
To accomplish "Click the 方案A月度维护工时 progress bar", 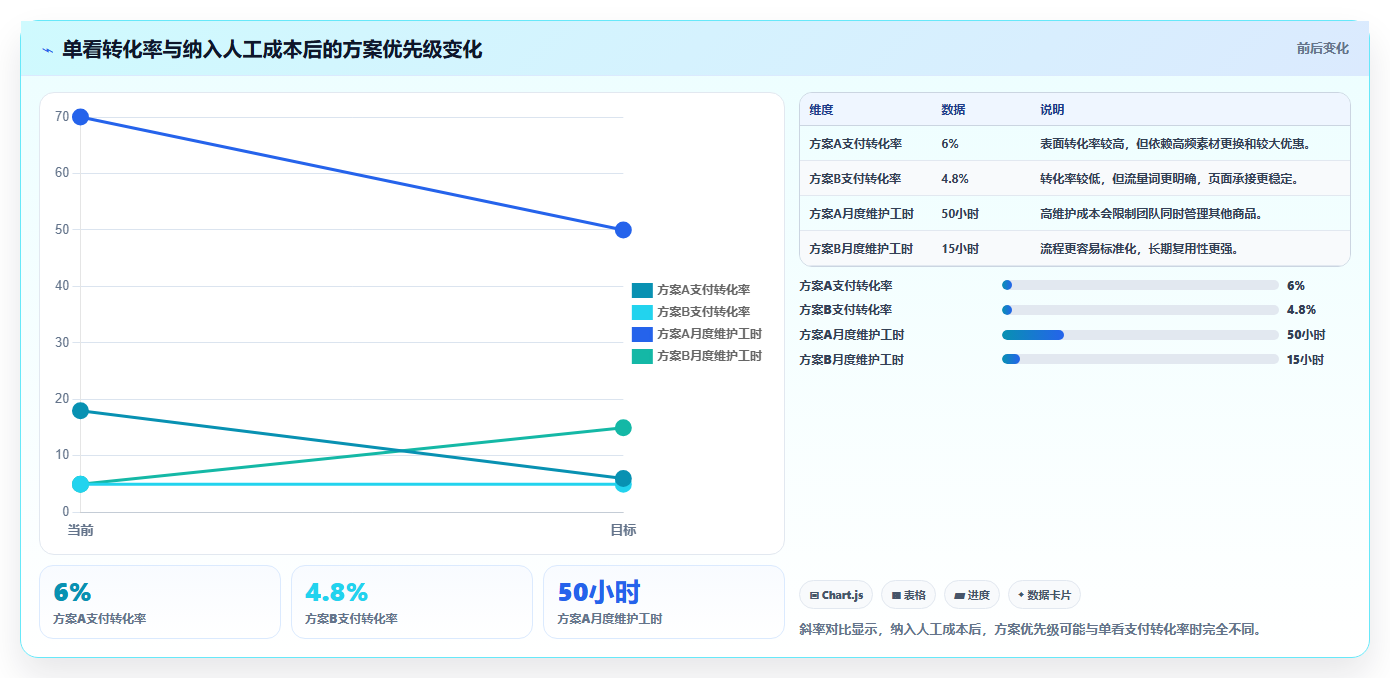I will click(x=1140, y=335).
